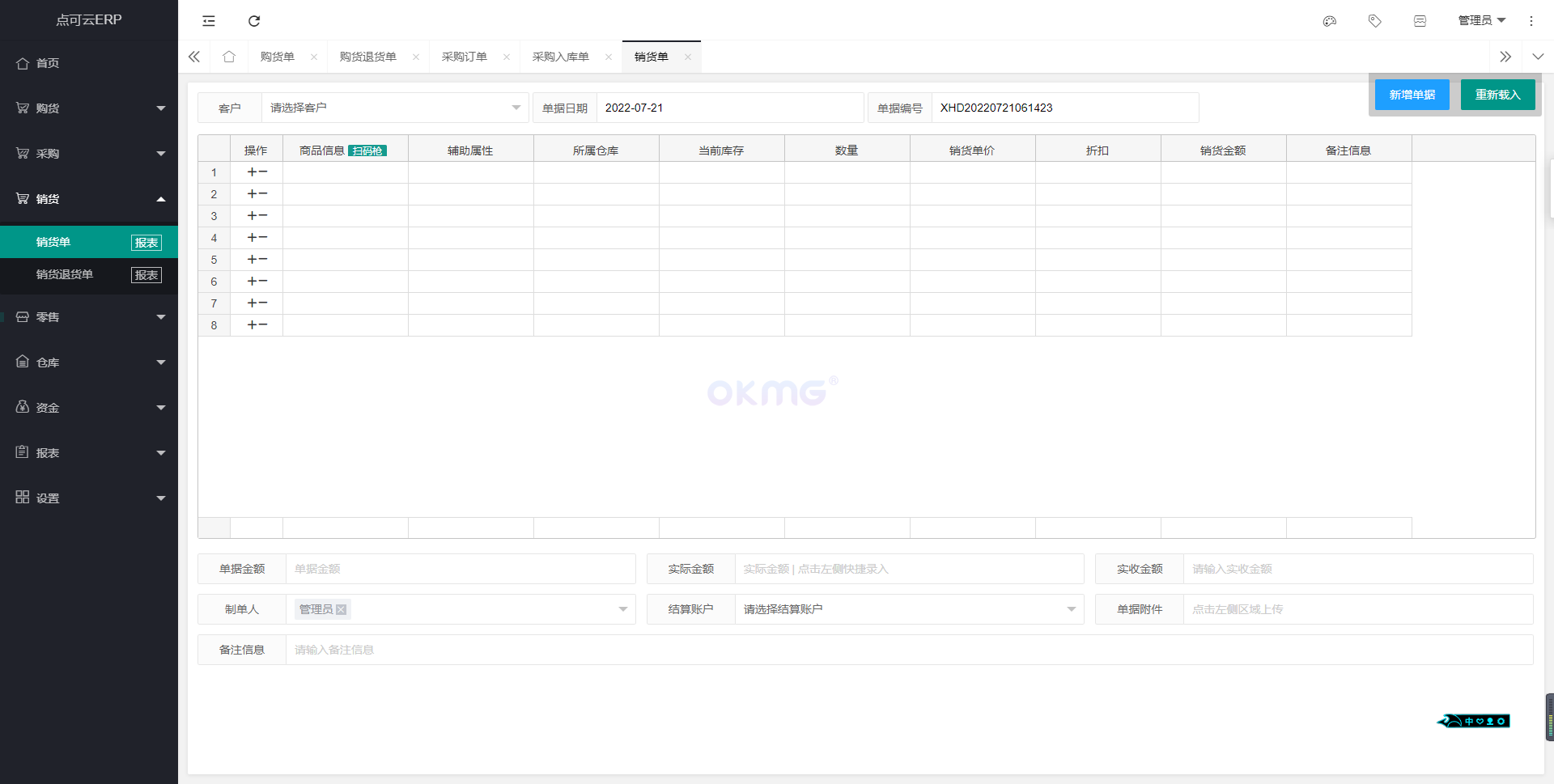Click the 备注信息 notes input
The image size is (1554, 784).
[909, 650]
